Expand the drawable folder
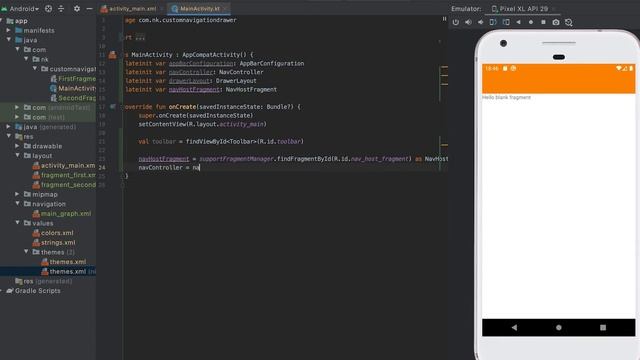 tap(17, 146)
